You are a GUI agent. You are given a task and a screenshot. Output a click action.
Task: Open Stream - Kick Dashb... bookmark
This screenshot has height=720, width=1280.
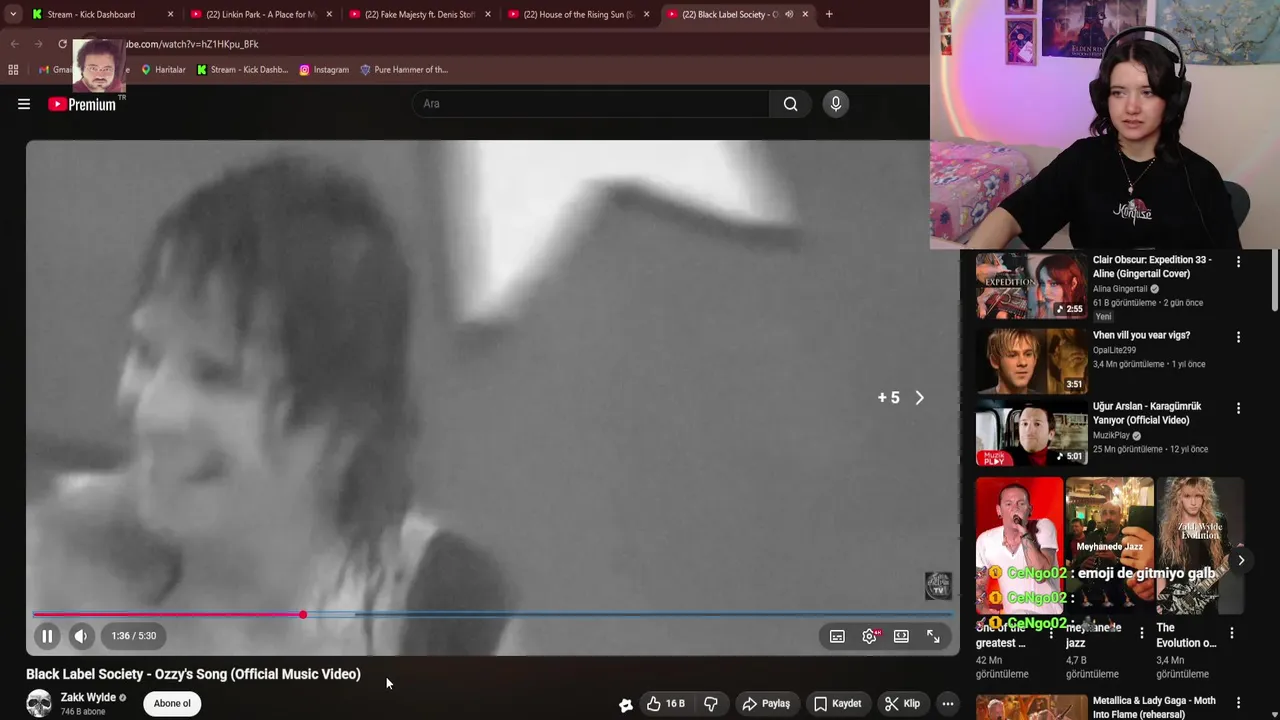tap(242, 70)
